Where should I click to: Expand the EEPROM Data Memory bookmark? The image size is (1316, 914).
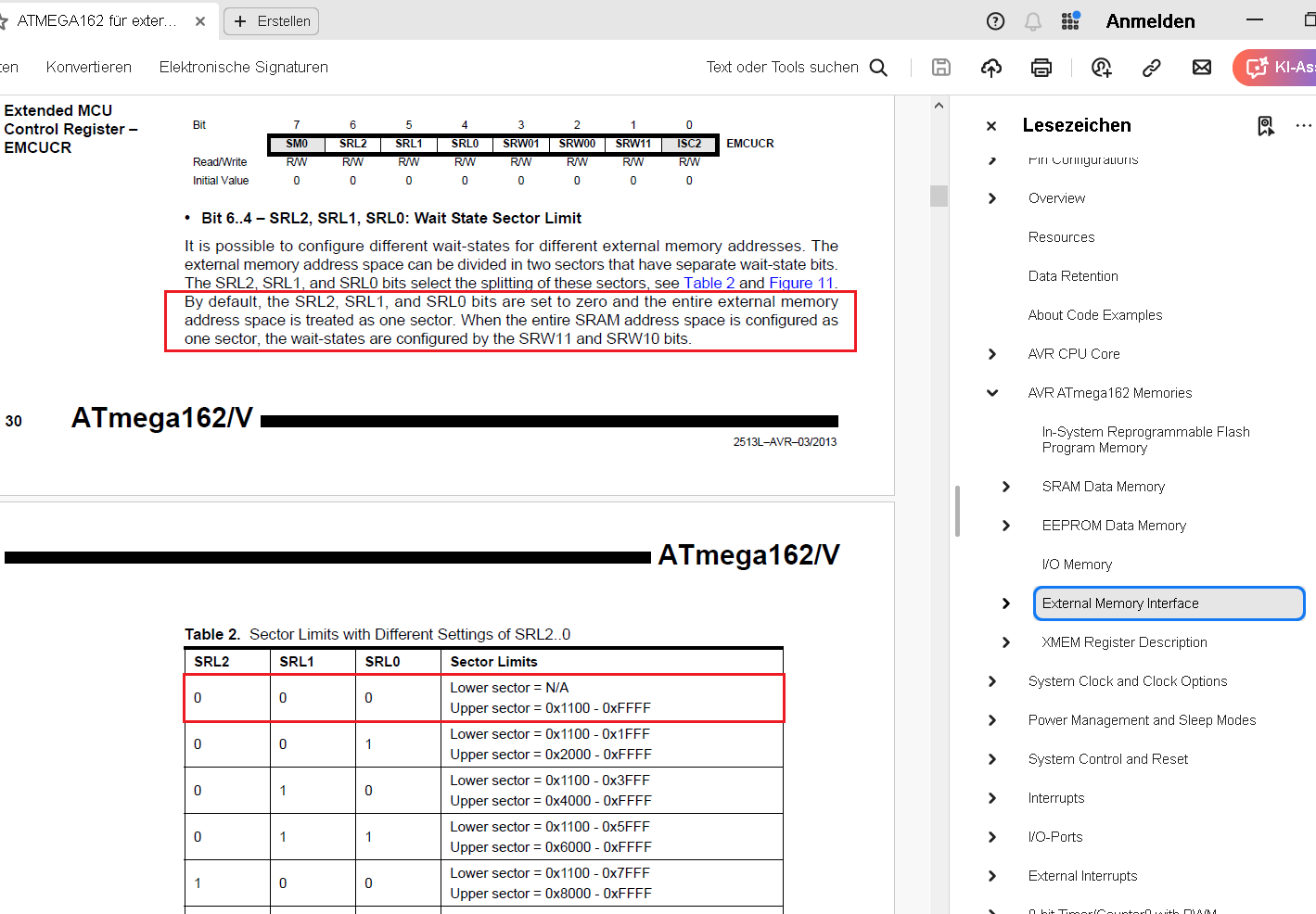click(1006, 526)
